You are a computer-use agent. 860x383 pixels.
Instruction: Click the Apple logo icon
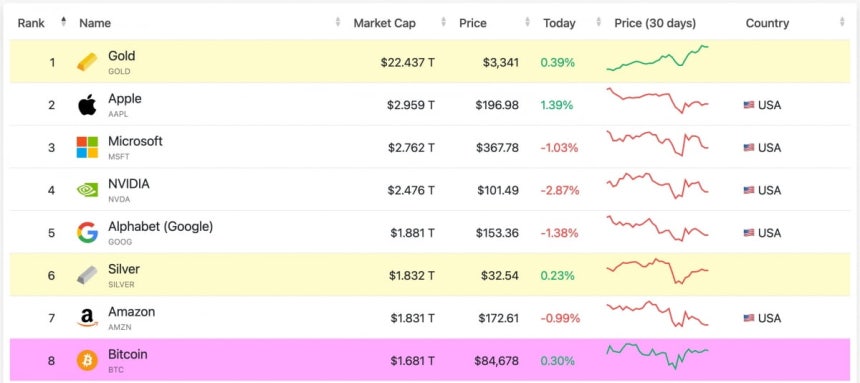pyautogui.click(x=87, y=104)
